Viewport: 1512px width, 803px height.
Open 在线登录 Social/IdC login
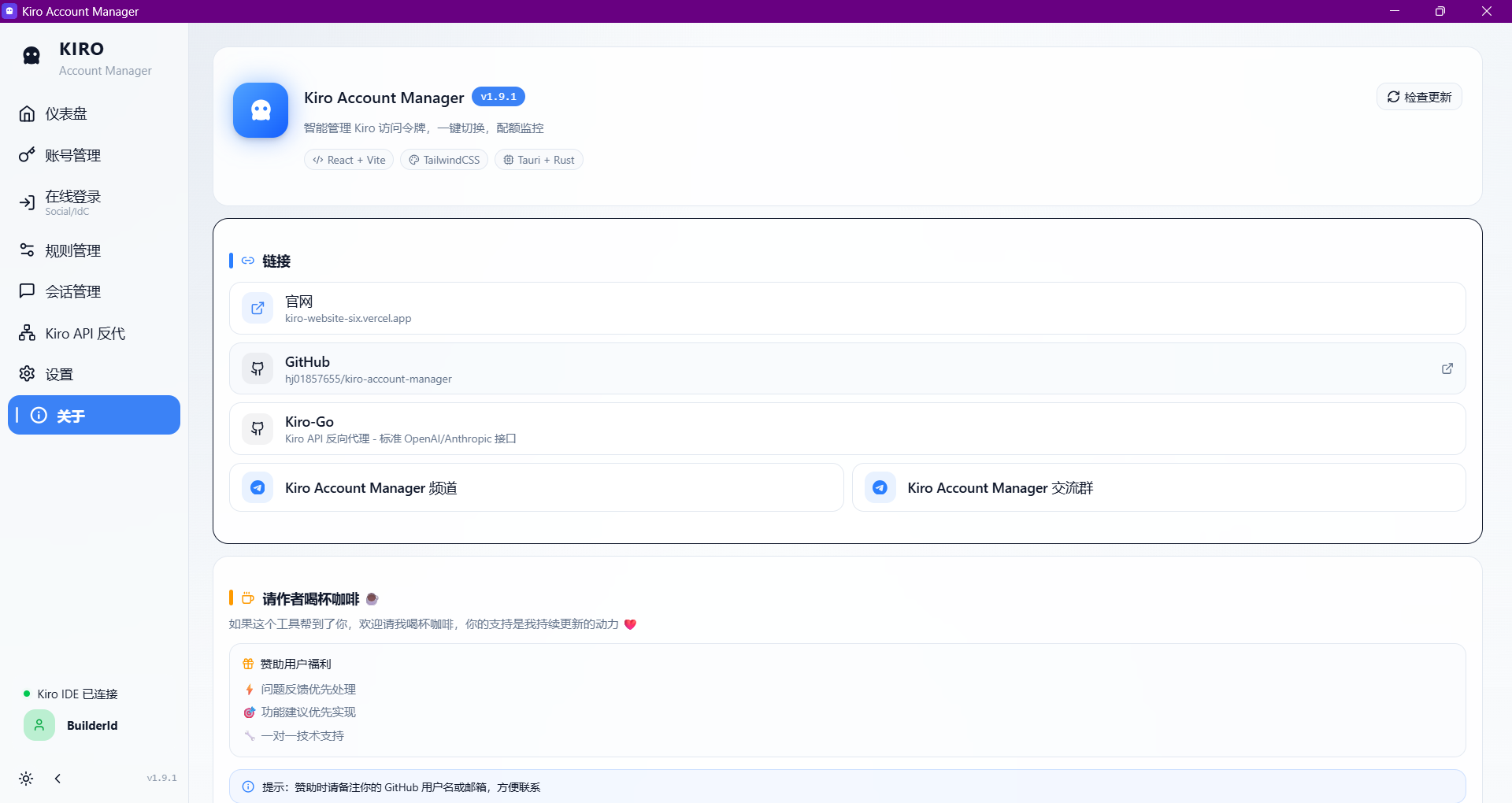coord(94,202)
